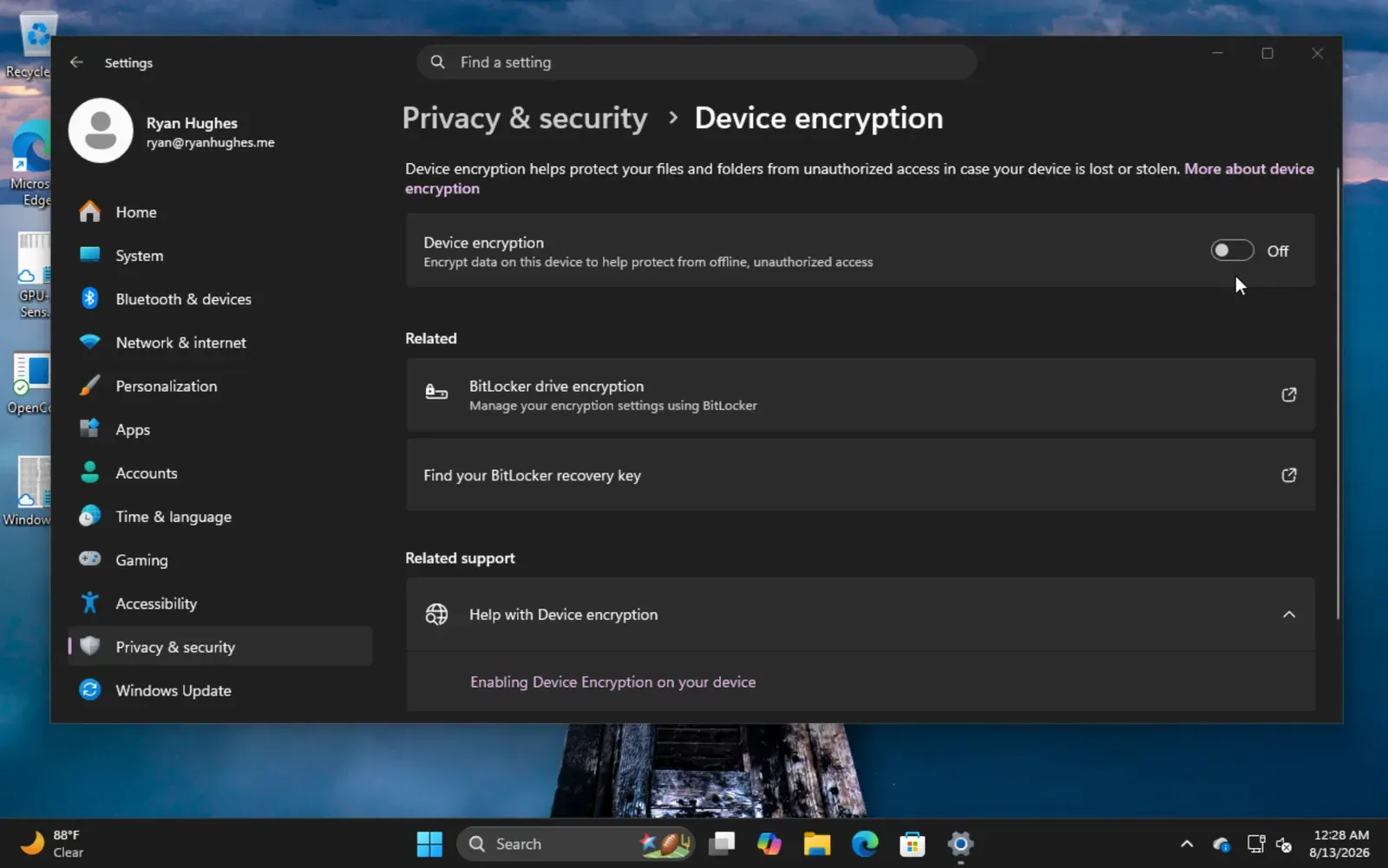The image size is (1388, 868).
Task: Open Enabling Device Encryption on your device link
Action: [x=612, y=682]
